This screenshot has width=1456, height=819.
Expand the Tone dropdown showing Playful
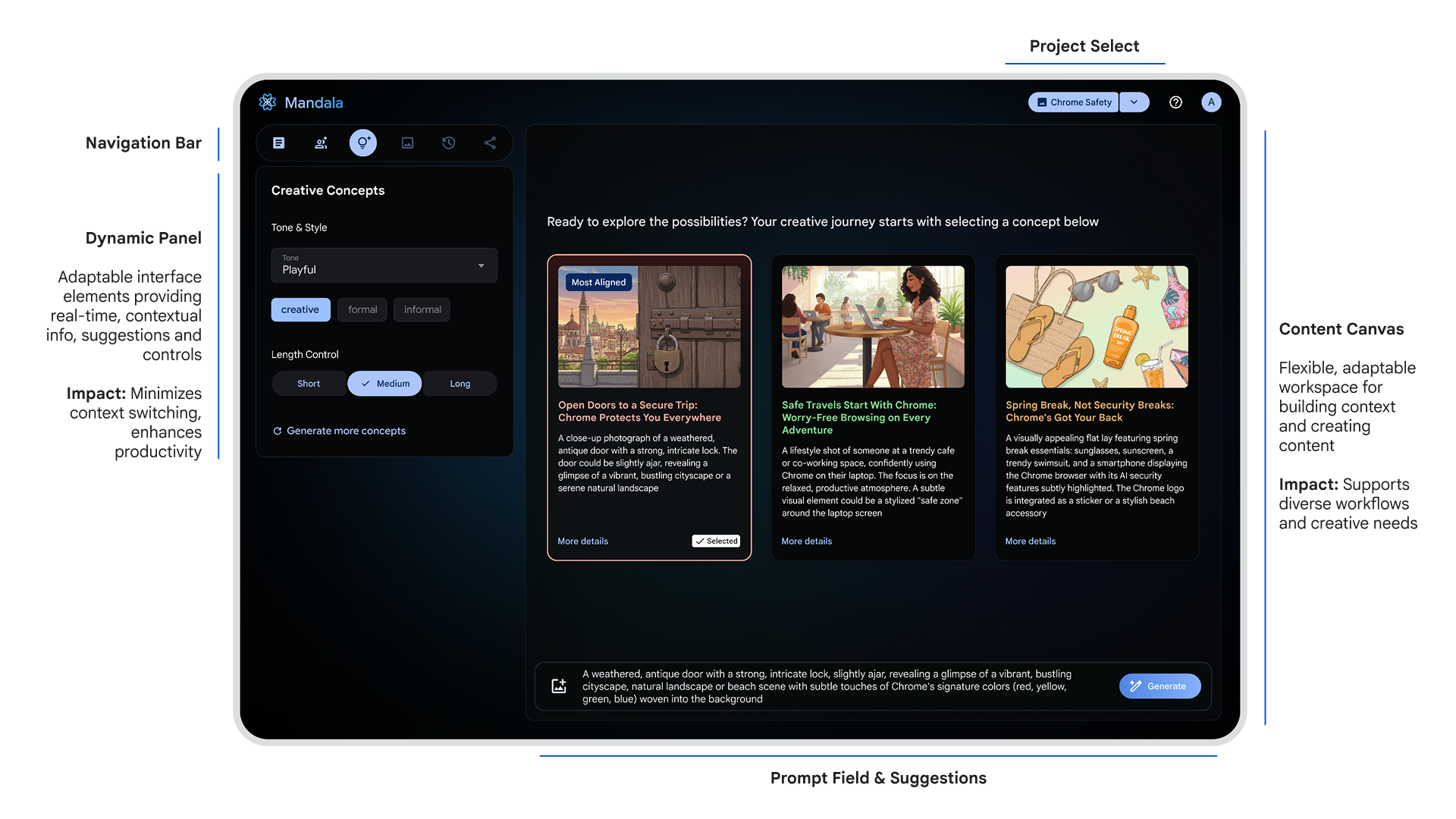384,265
